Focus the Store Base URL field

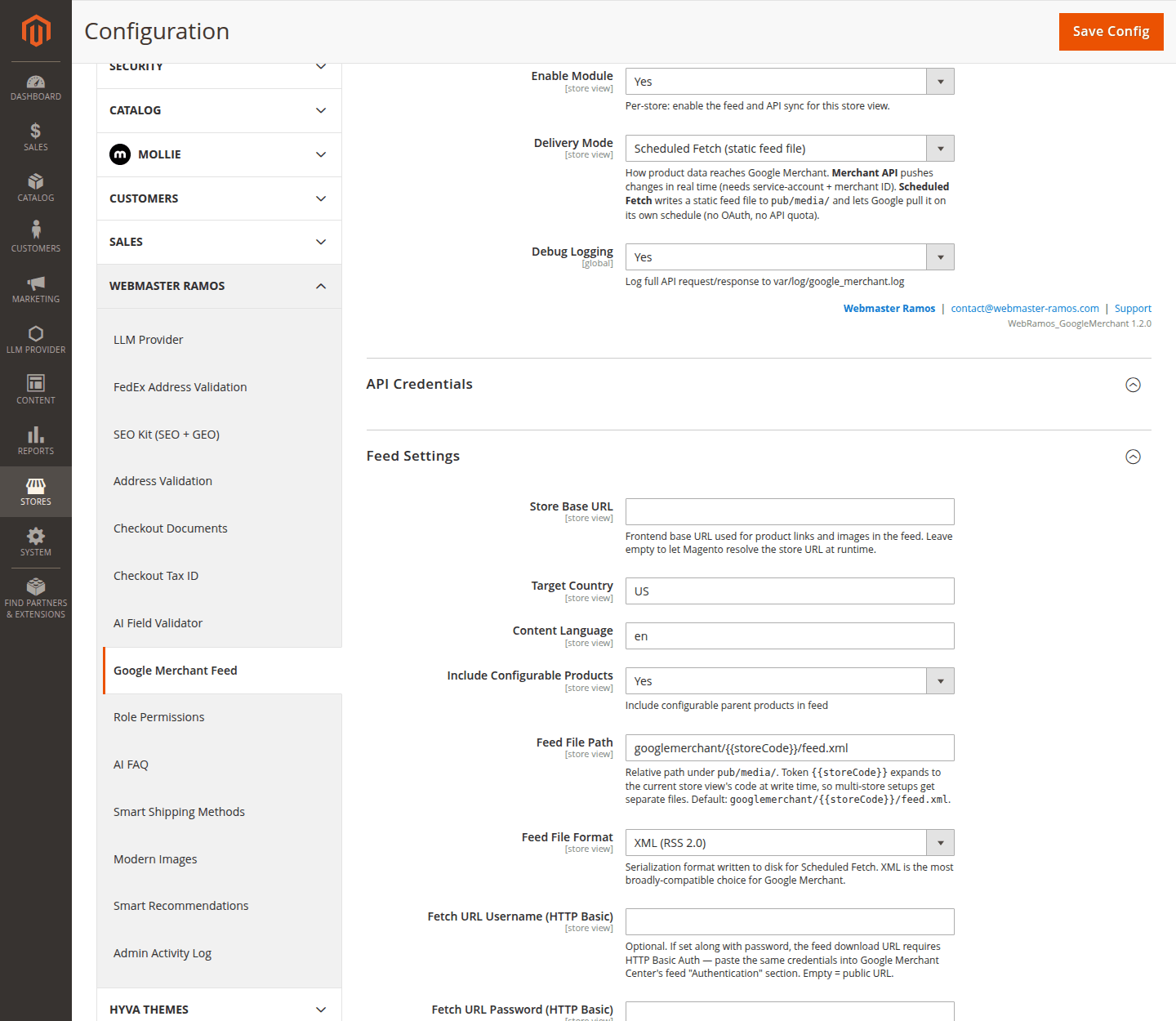(x=790, y=512)
